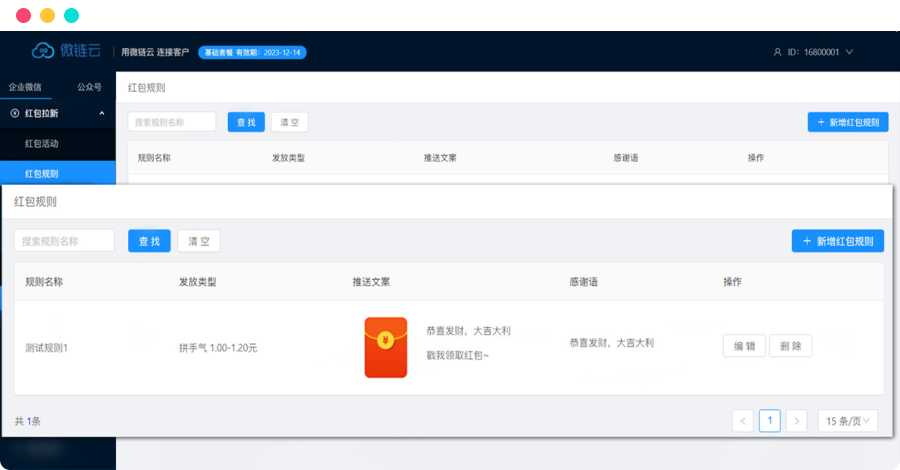This screenshot has width=900, height=470.
Task: Click the 微链云 cloud logo icon
Action: pos(43,51)
